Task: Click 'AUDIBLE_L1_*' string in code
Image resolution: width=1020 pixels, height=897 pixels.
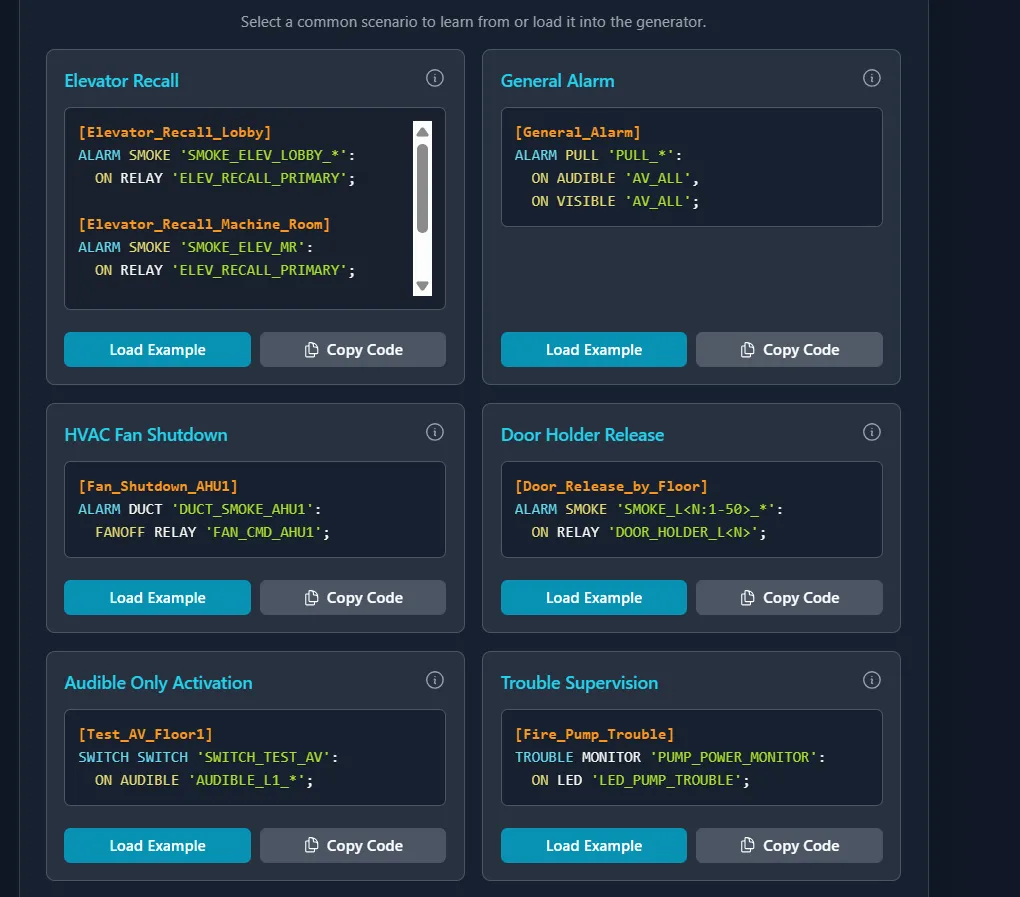Action: pyautogui.click(x=247, y=780)
